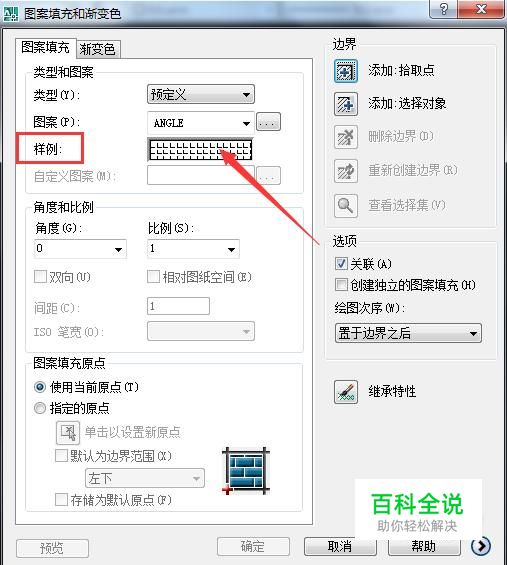Click the expand arrow icon beside Help
This screenshot has height=565, width=507.
481,546
